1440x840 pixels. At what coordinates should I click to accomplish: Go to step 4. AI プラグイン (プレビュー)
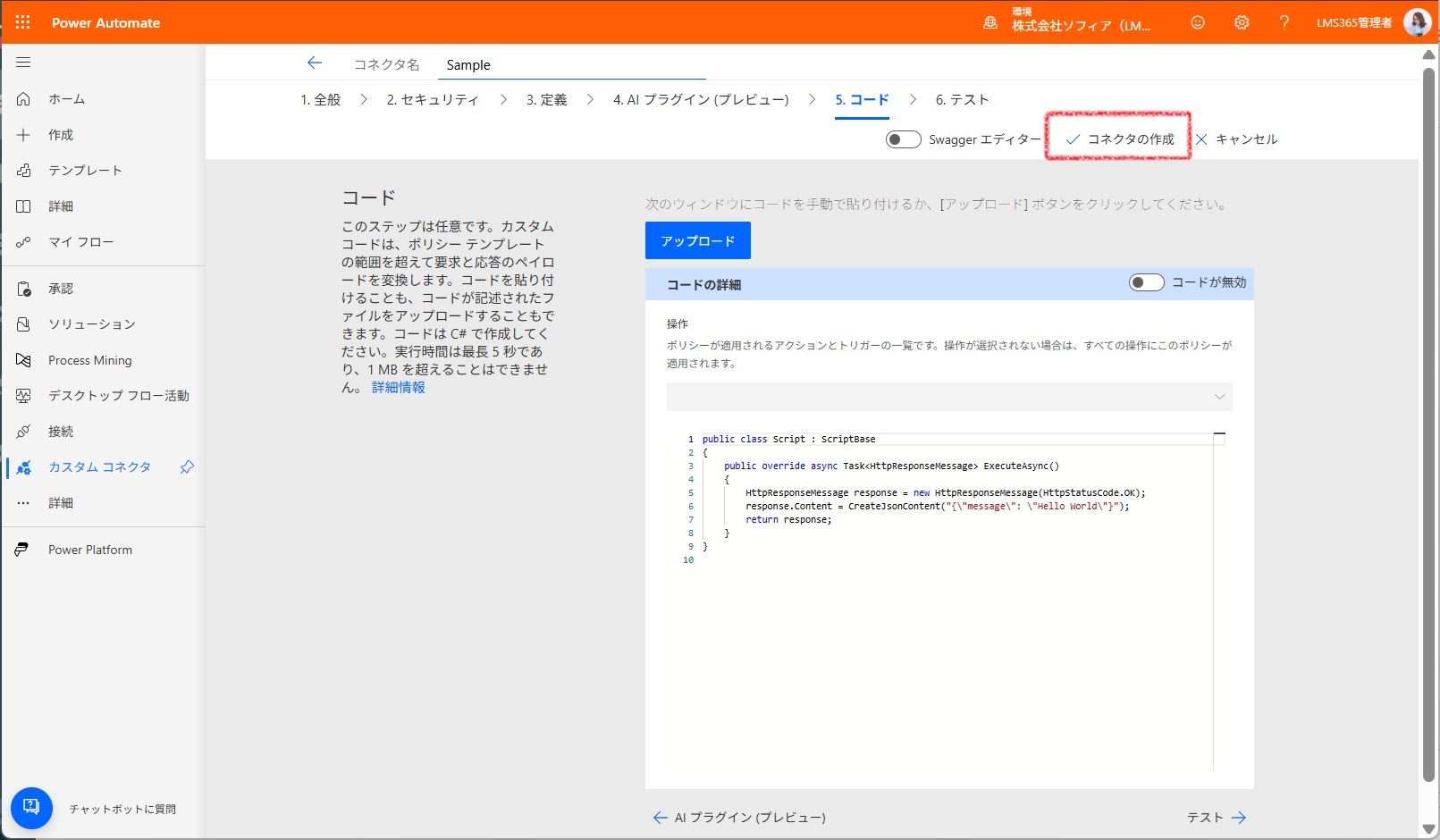coord(701,100)
